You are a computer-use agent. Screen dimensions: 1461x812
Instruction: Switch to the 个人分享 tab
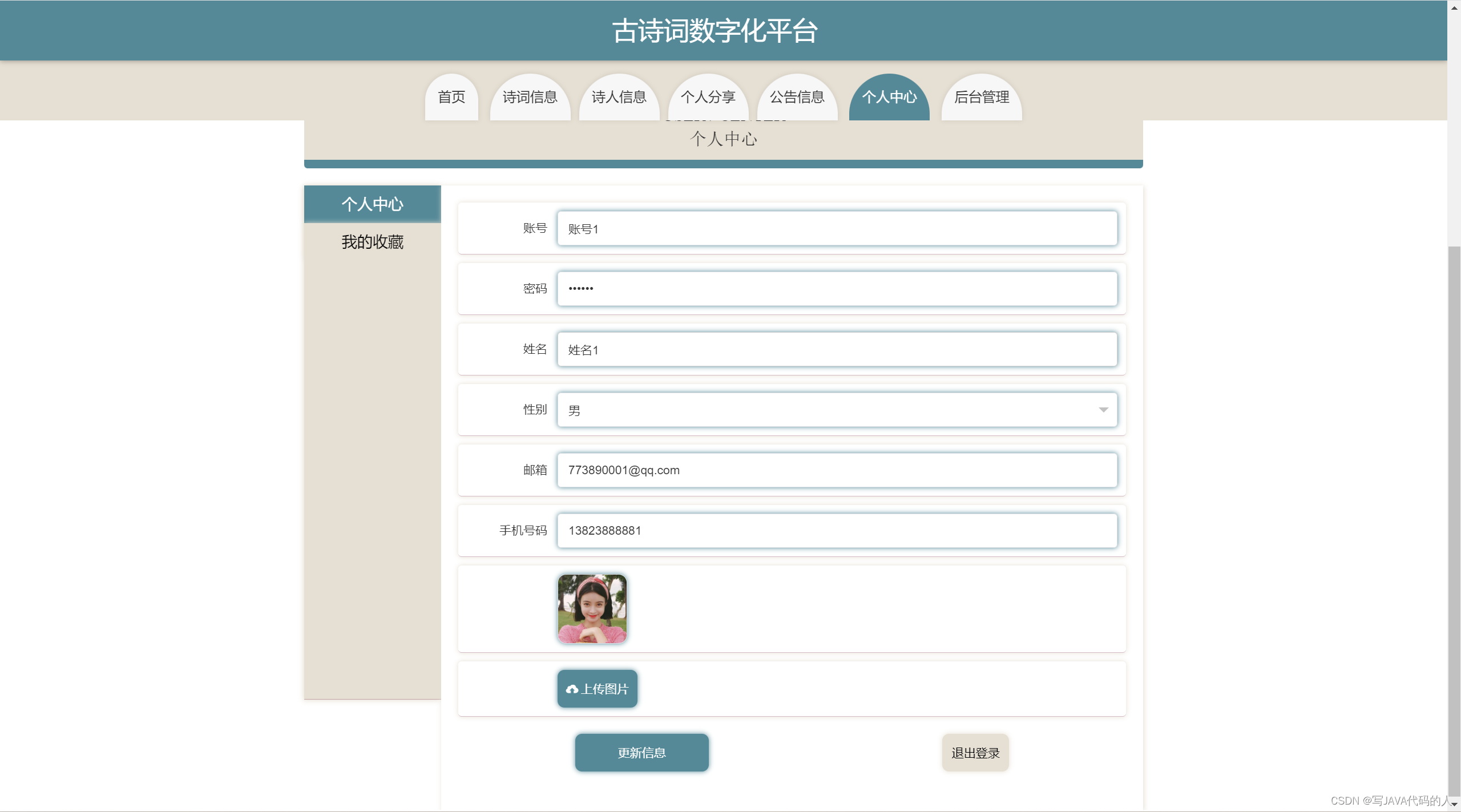(708, 97)
